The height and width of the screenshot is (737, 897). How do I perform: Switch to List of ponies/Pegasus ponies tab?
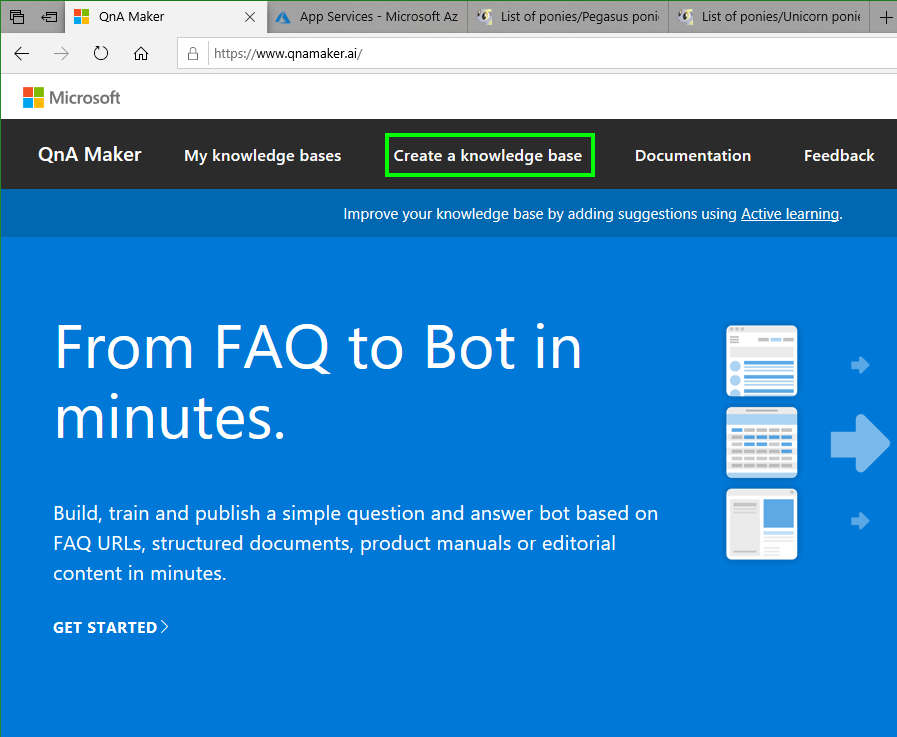click(x=568, y=17)
